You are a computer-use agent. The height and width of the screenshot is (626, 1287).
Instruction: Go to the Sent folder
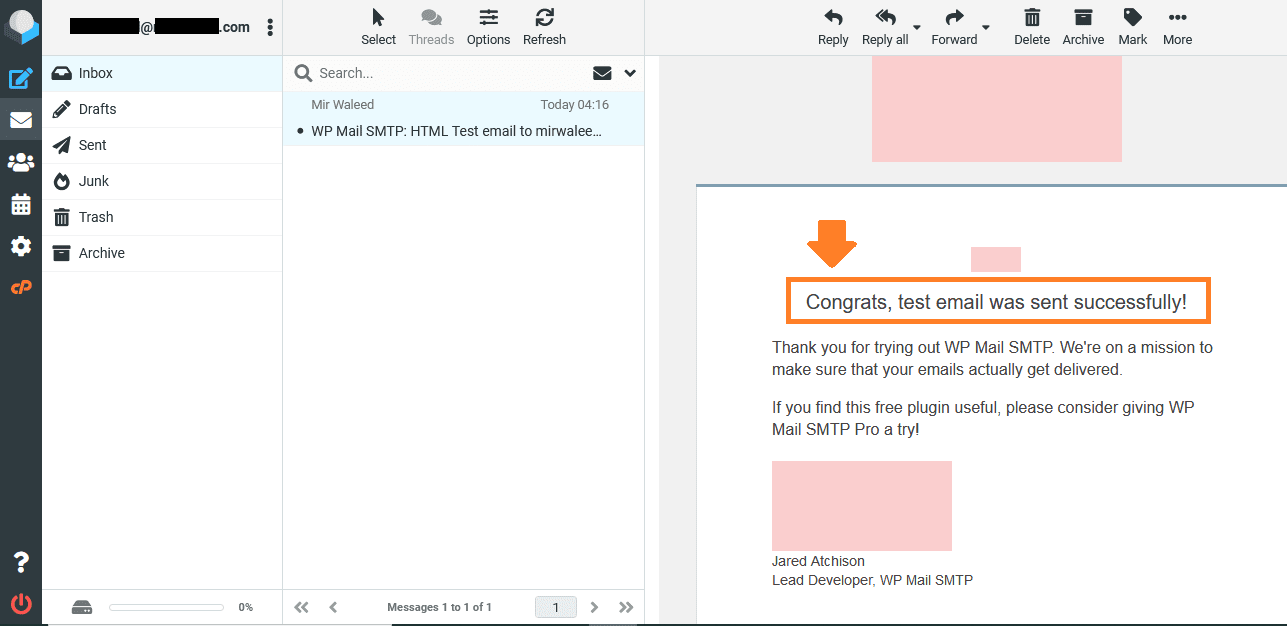pyautogui.click(x=162, y=145)
